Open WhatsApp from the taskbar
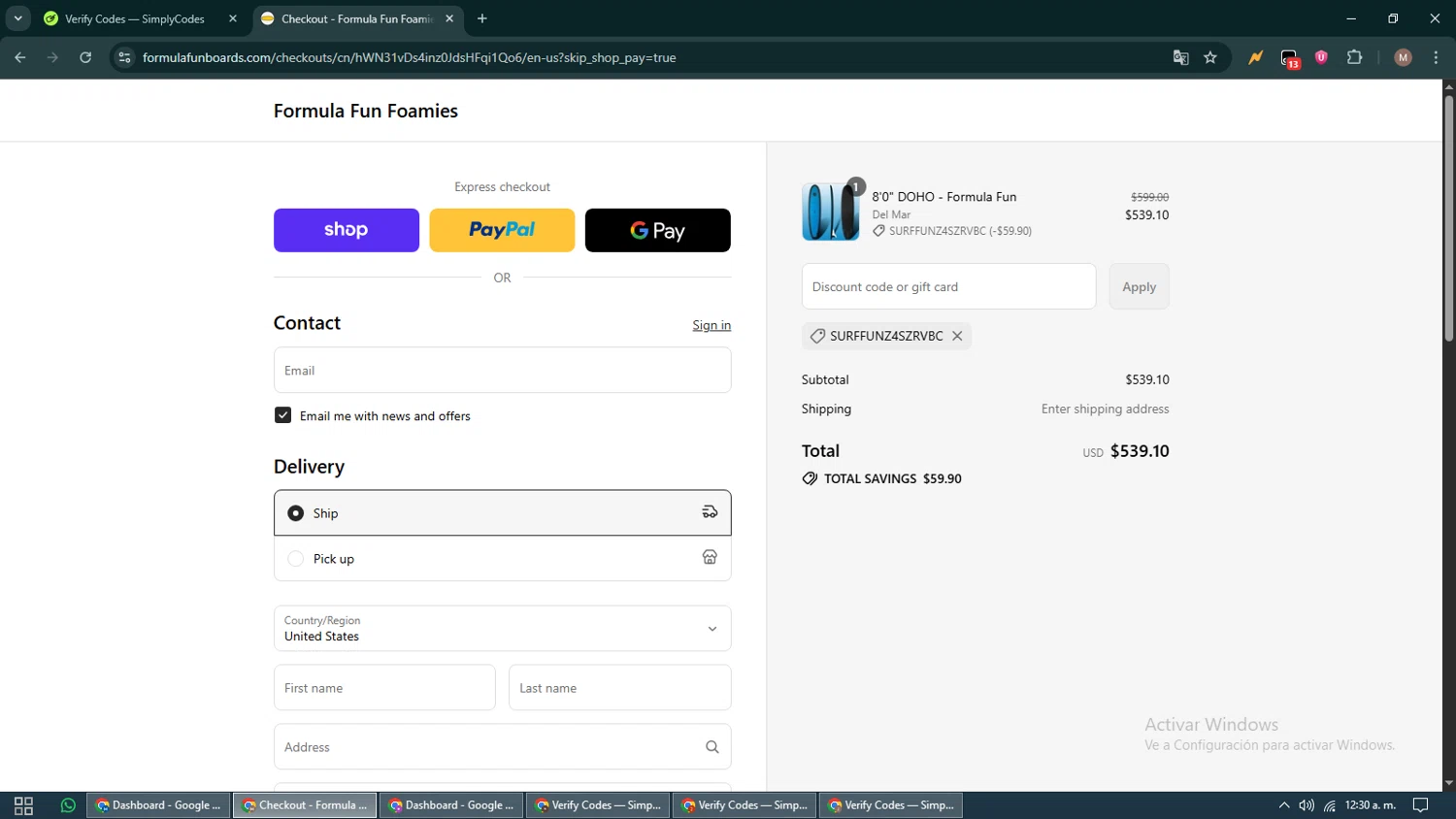The width and height of the screenshot is (1456, 819). click(68, 805)
